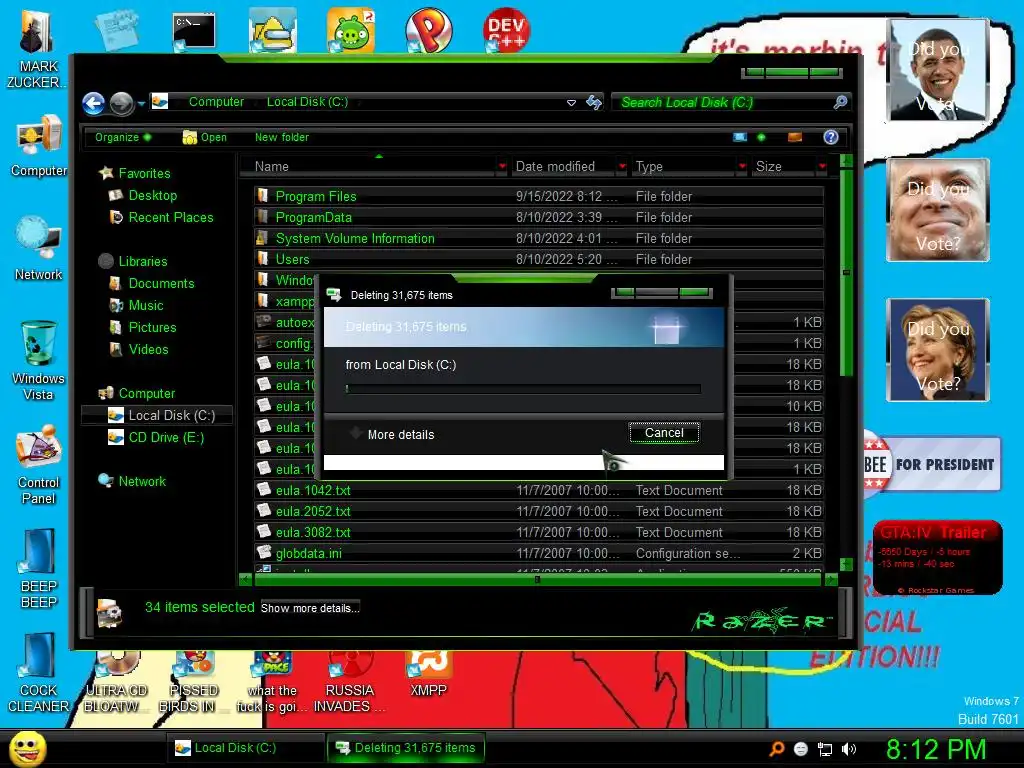This screenshot has height=768, width=1024.
Task: Open the Network desktop icon
Action: (x=38, y=249)
